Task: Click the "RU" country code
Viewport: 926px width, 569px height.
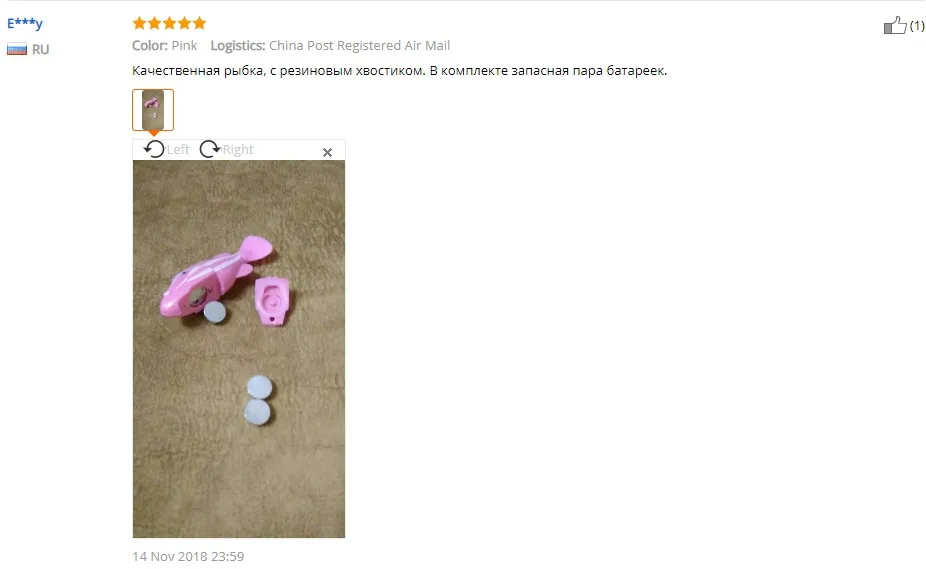Action: (x=40, y=50)
